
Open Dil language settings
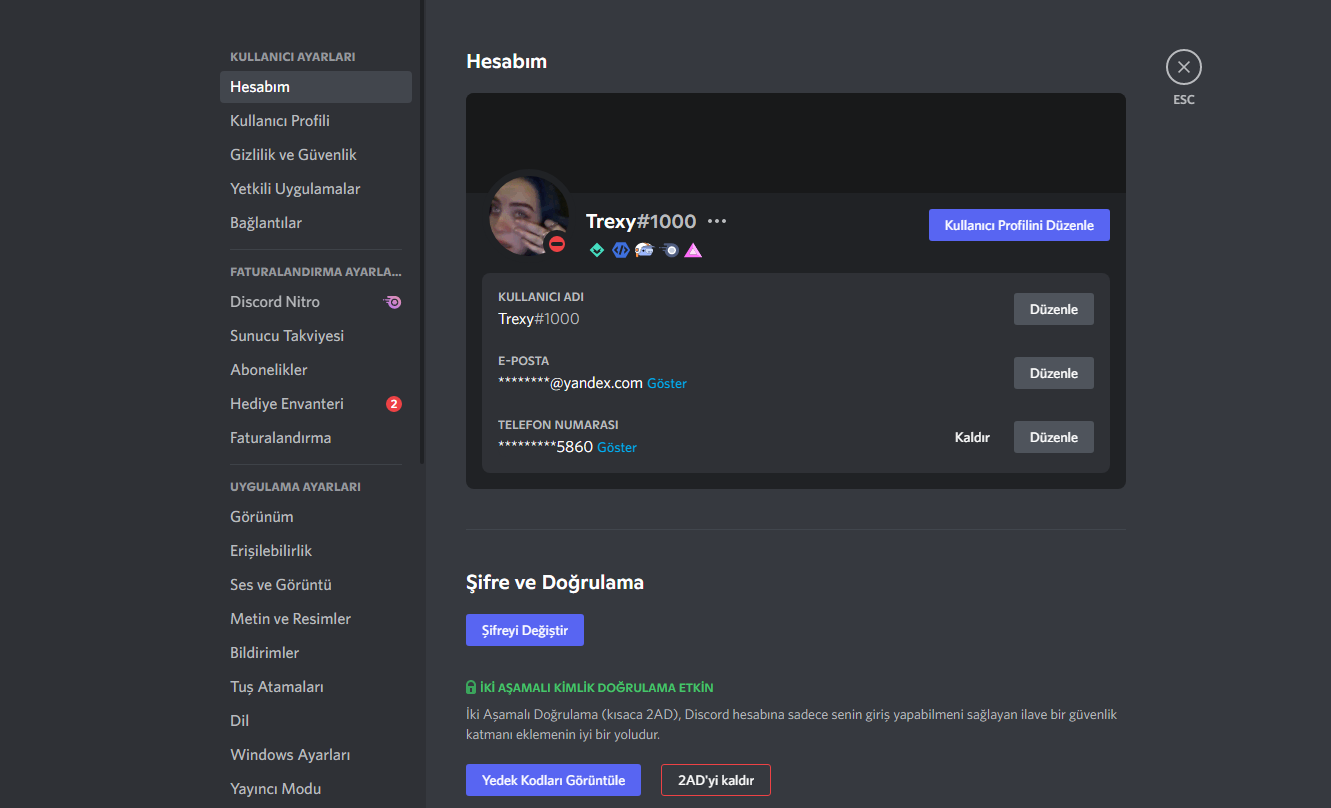(316, 721)
